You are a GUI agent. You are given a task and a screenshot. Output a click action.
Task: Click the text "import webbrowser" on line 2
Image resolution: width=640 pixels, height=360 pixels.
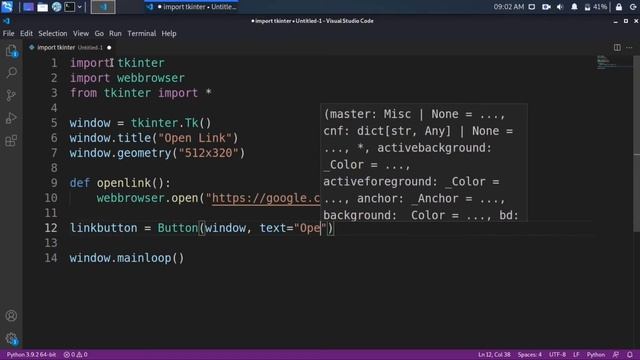(x=127, y=78)
